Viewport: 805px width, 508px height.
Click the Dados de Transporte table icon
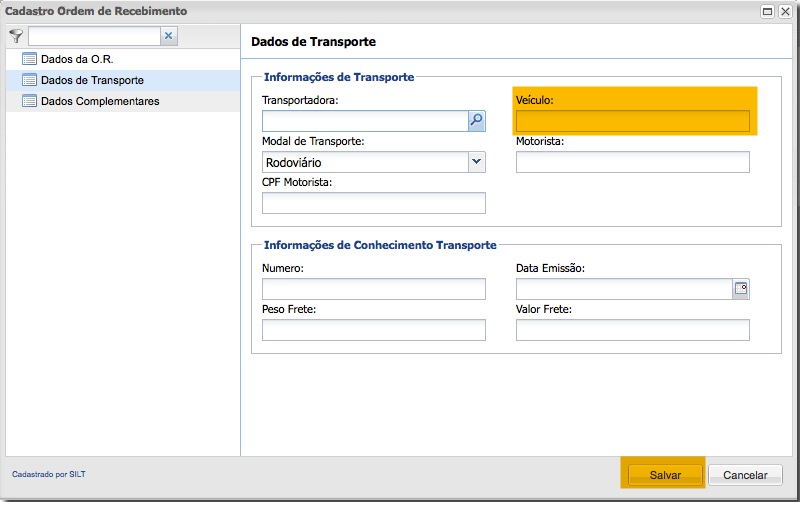[29, 80]
